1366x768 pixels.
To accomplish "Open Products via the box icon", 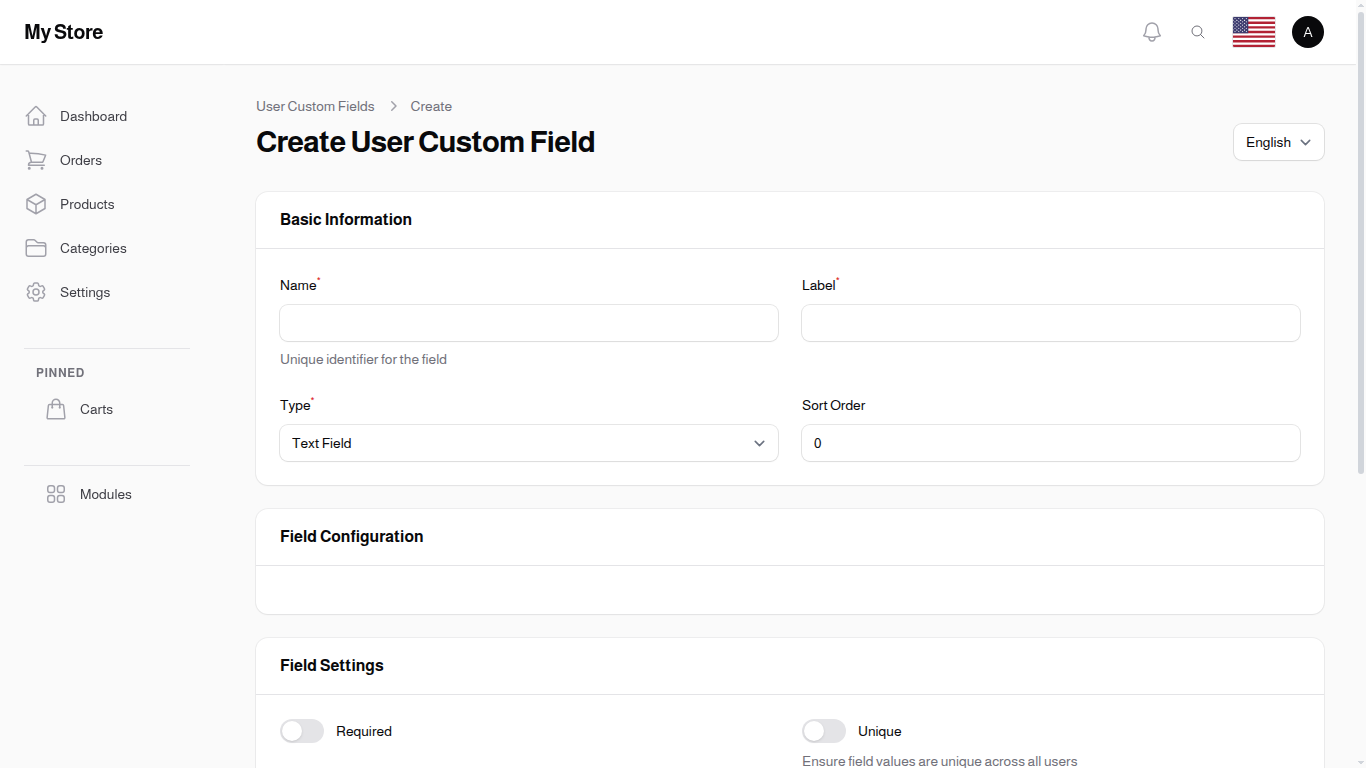I will (x=36, y=204).
